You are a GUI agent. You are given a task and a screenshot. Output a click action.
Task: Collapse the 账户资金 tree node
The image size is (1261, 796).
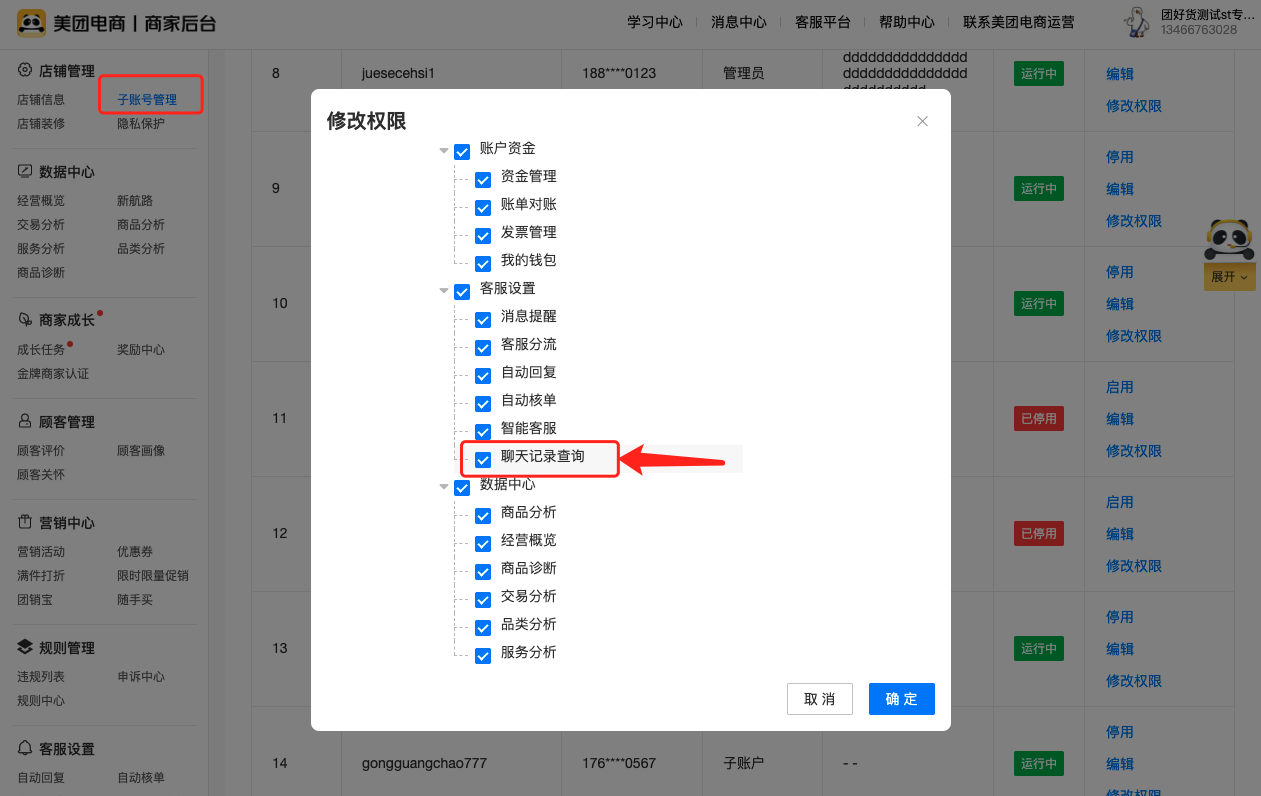click(444, 151)
